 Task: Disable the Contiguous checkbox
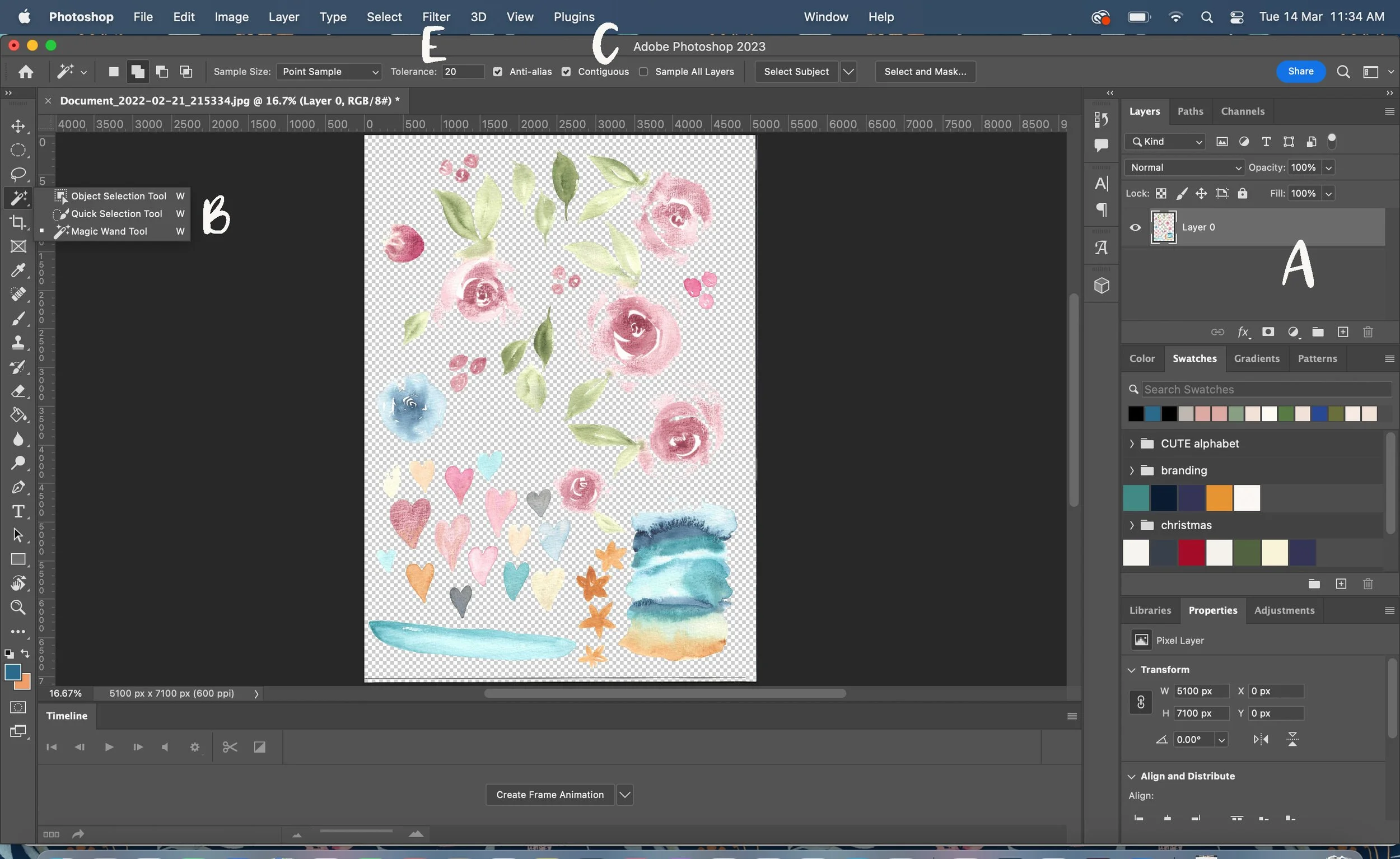coord(566,72)
